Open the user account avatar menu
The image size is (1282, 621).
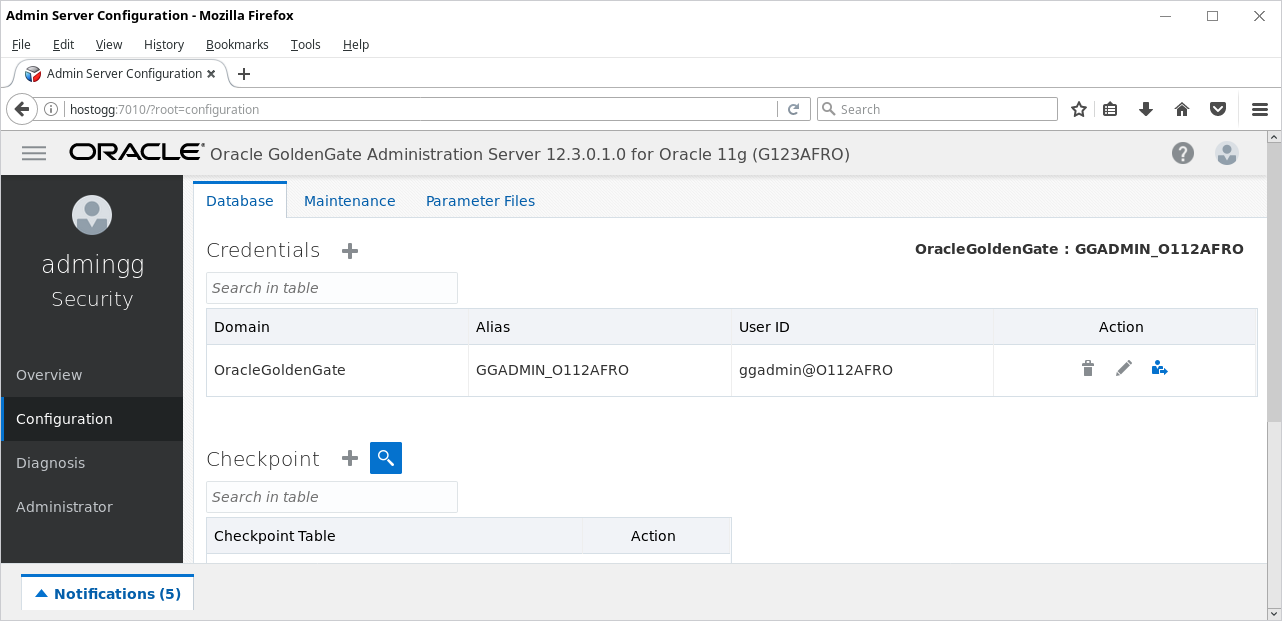(x=1227, y=153)
